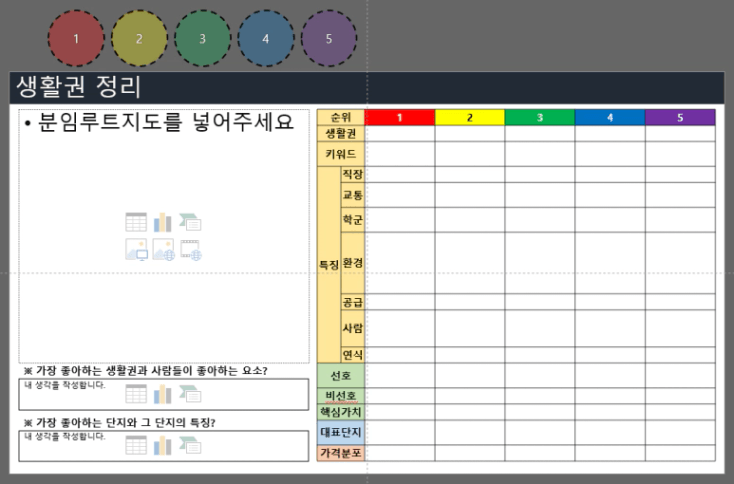Select the blue circle numbered 4

click(266, 38)
